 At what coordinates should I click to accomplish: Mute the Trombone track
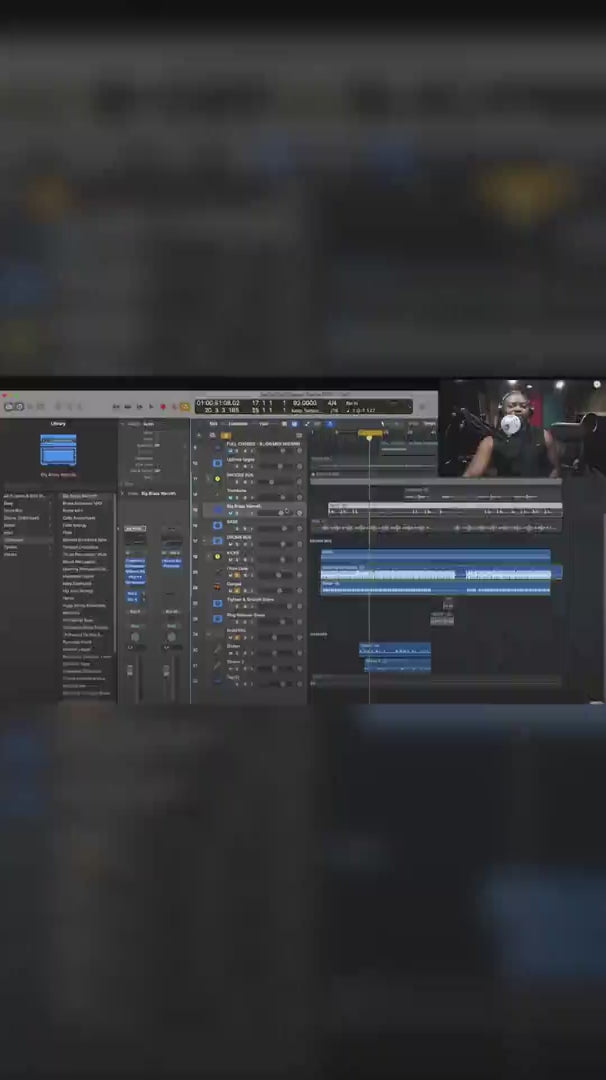[x=231, y=497]
